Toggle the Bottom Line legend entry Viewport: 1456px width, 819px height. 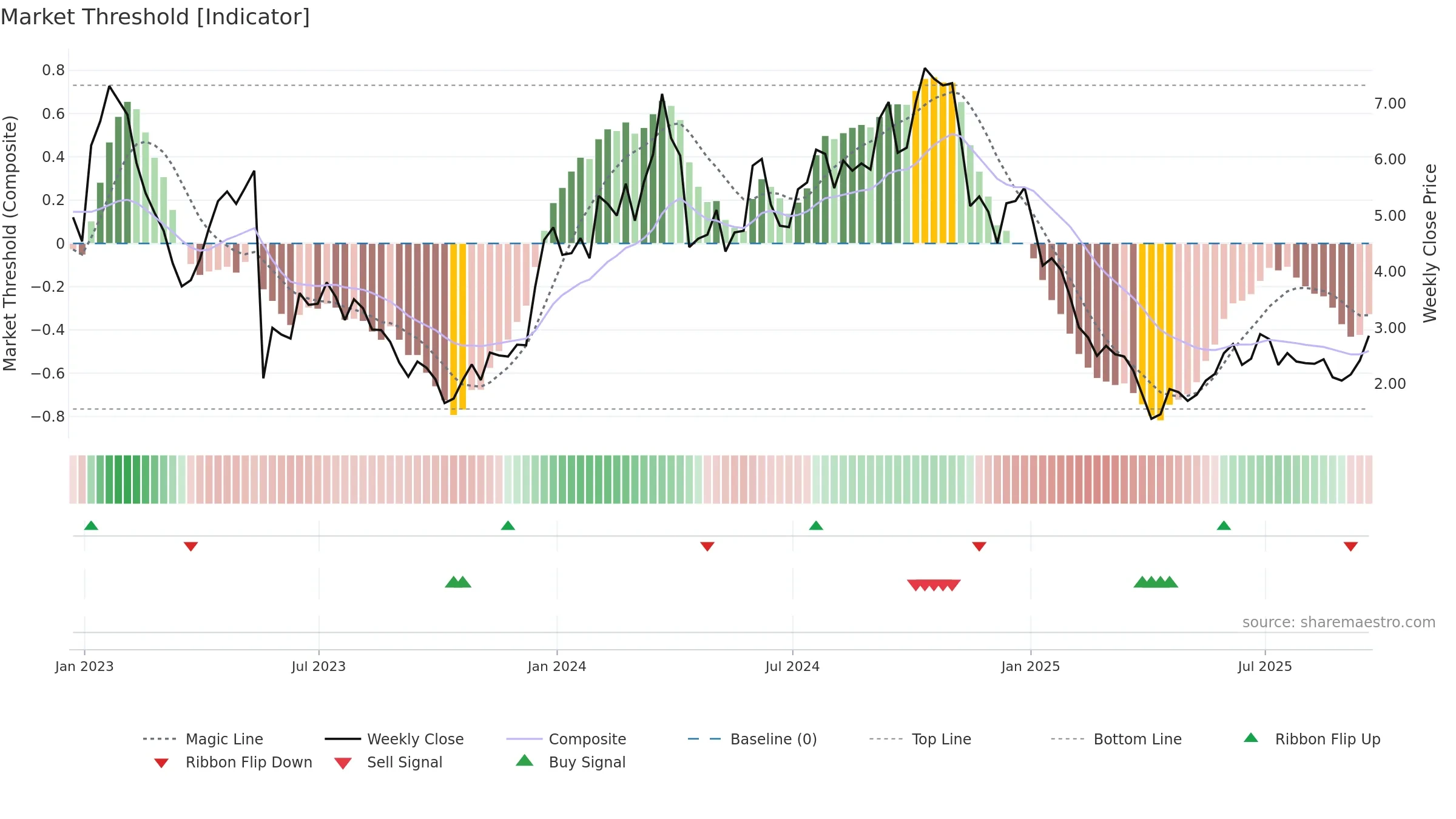[1116, 739]
